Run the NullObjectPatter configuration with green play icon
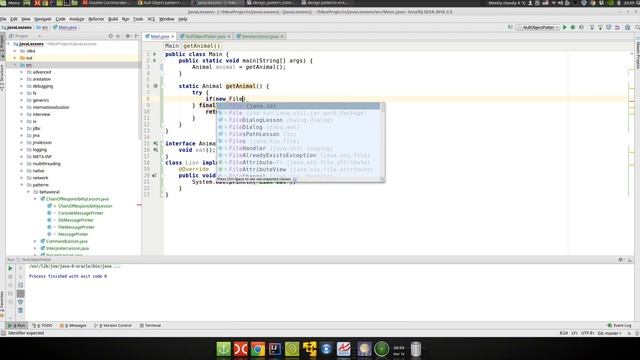The image size is (640, 360). 564,27
